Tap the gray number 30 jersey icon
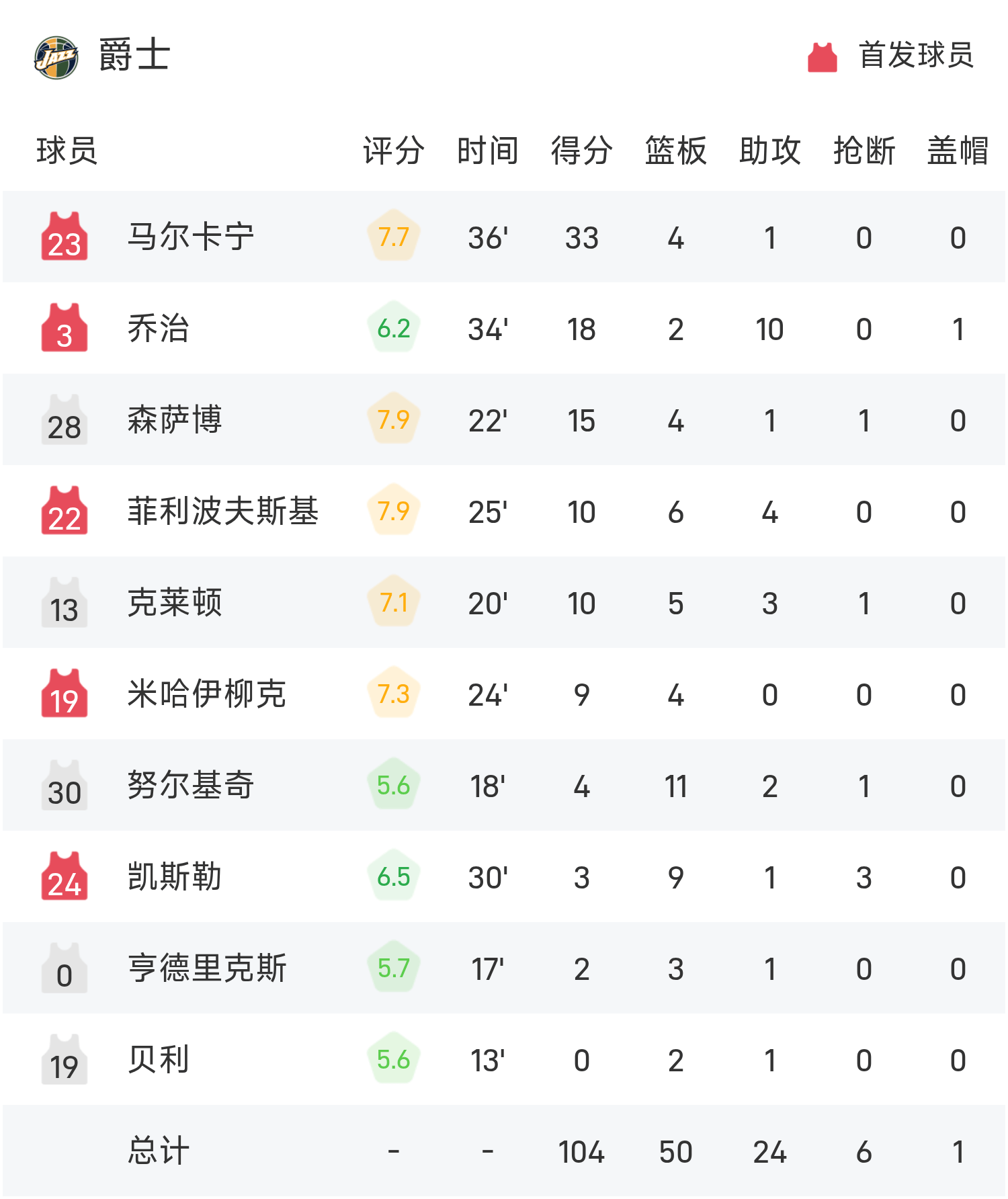 tap(65, 785)
